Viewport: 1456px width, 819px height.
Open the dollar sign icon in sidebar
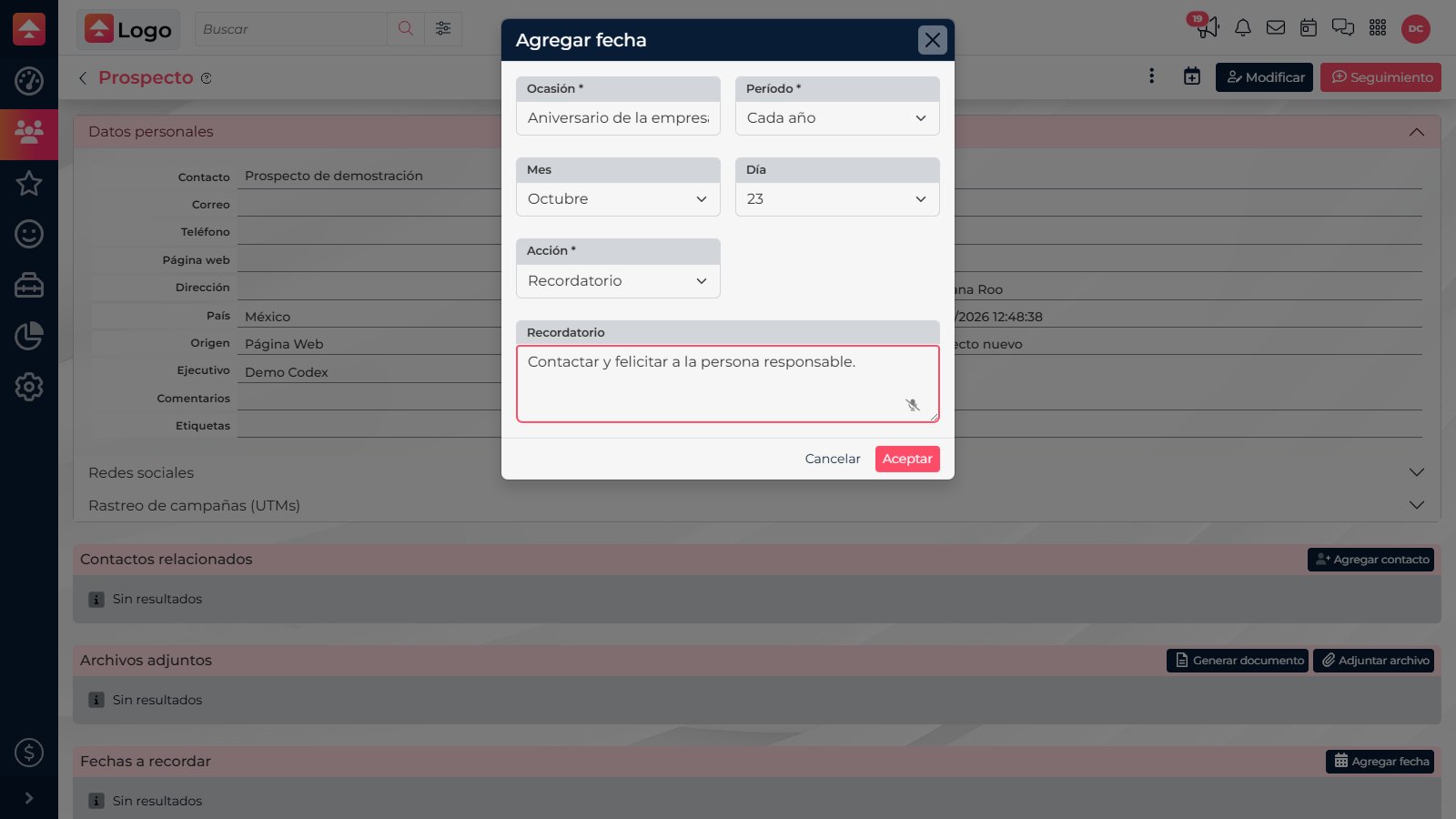(x=29, y=753)
